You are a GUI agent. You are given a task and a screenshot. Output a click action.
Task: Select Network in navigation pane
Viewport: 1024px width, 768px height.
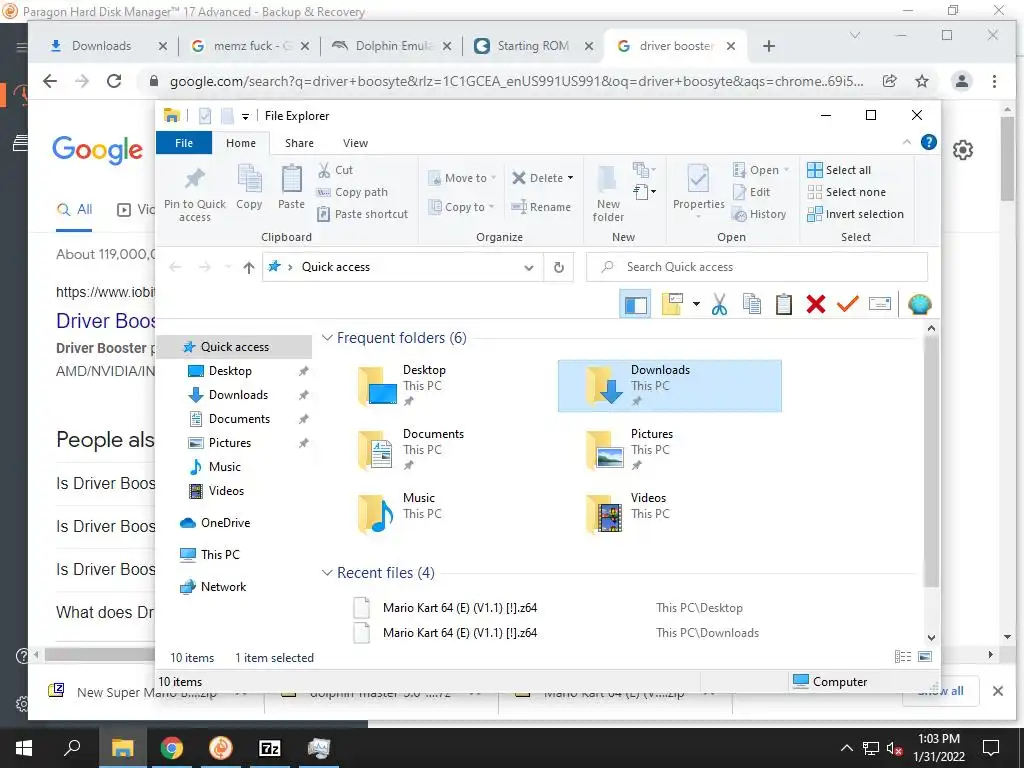[x=223, y=587]
